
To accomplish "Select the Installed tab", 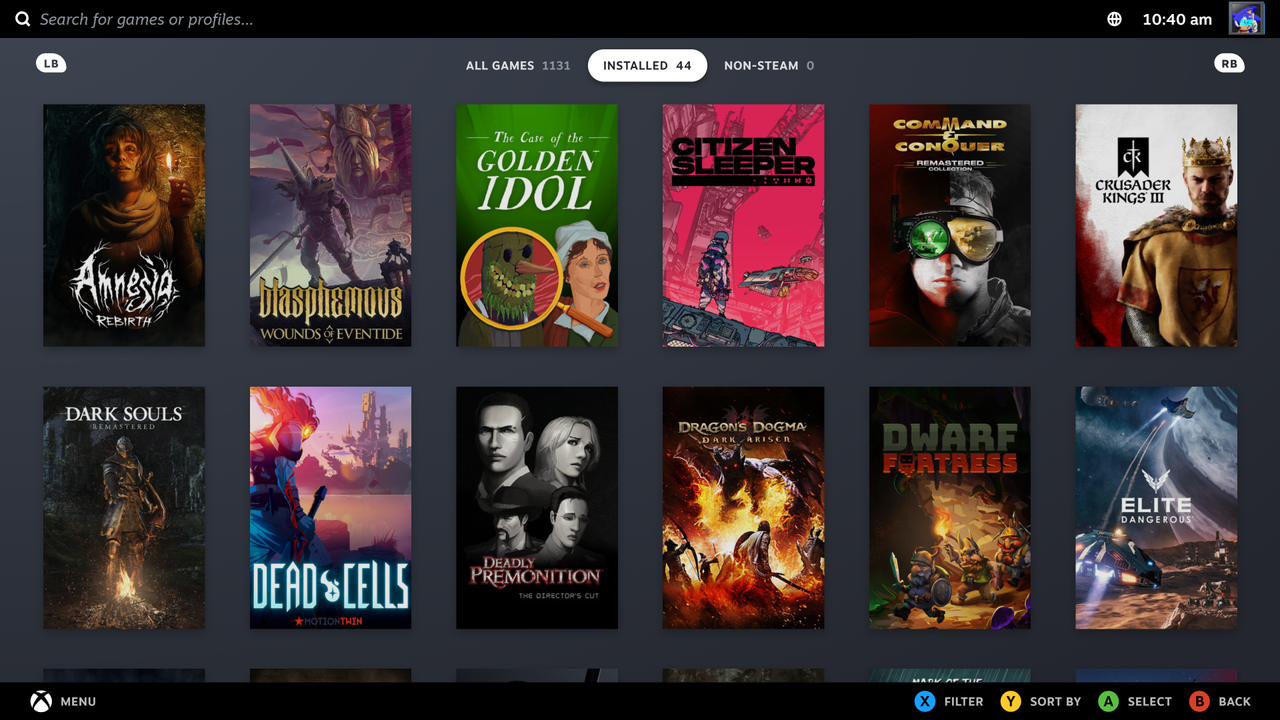I will click(647, 65).
